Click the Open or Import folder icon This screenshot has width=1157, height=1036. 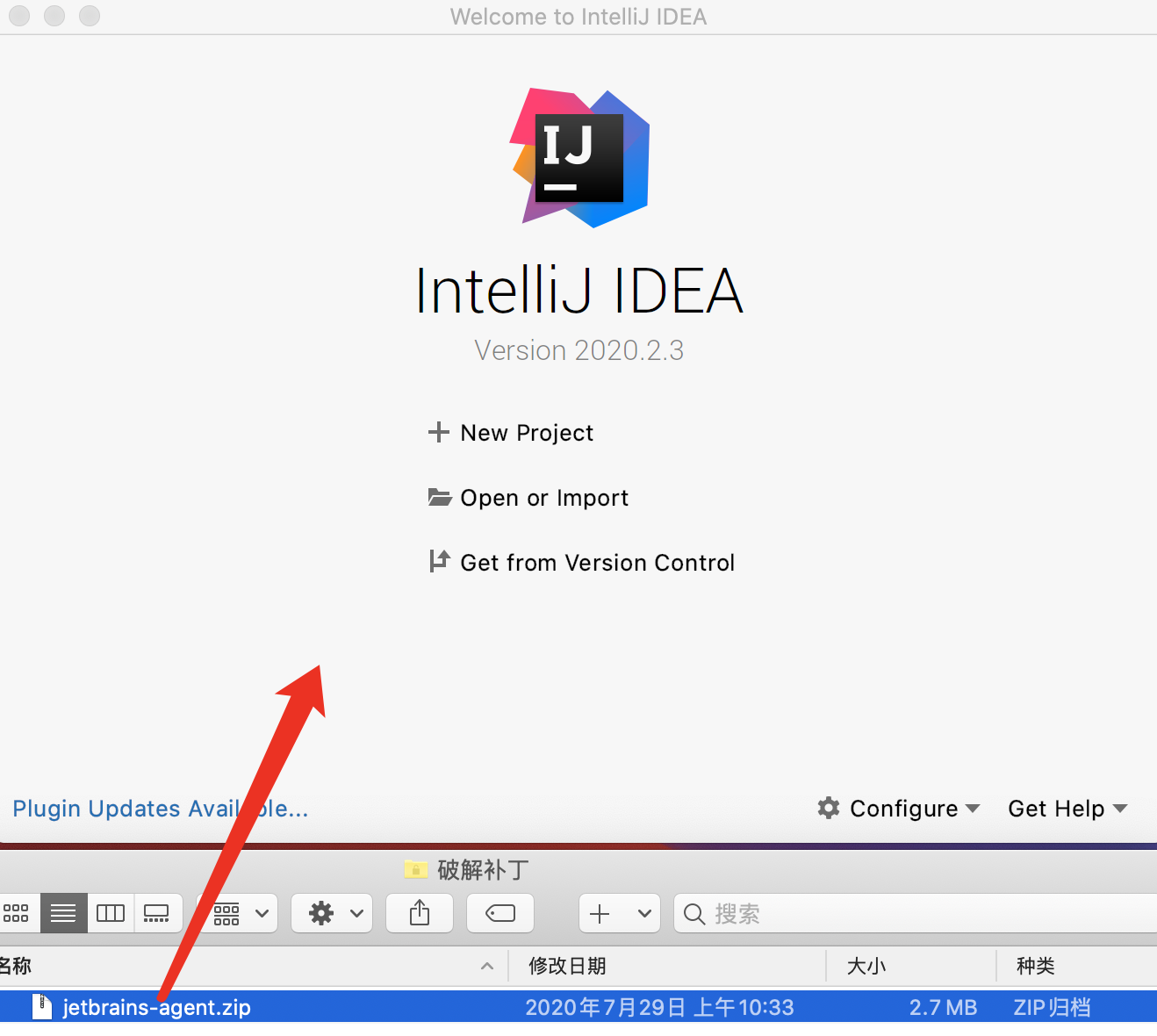(439, 497)
